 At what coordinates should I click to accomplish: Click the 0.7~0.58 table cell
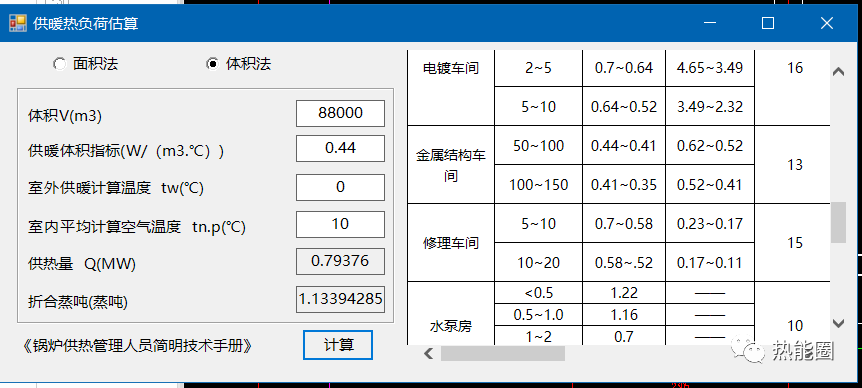624,224
